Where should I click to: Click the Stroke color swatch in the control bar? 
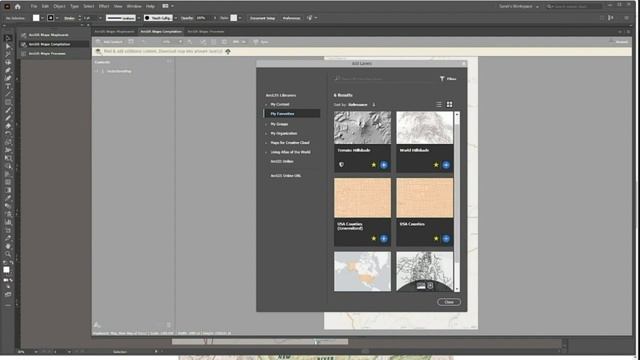pos(51,18)
